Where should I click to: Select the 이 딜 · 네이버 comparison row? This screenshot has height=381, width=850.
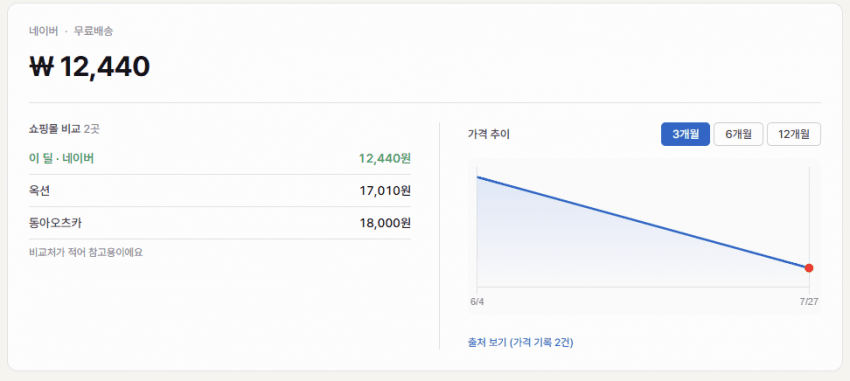pyautogui.click(x=220, y=159)
